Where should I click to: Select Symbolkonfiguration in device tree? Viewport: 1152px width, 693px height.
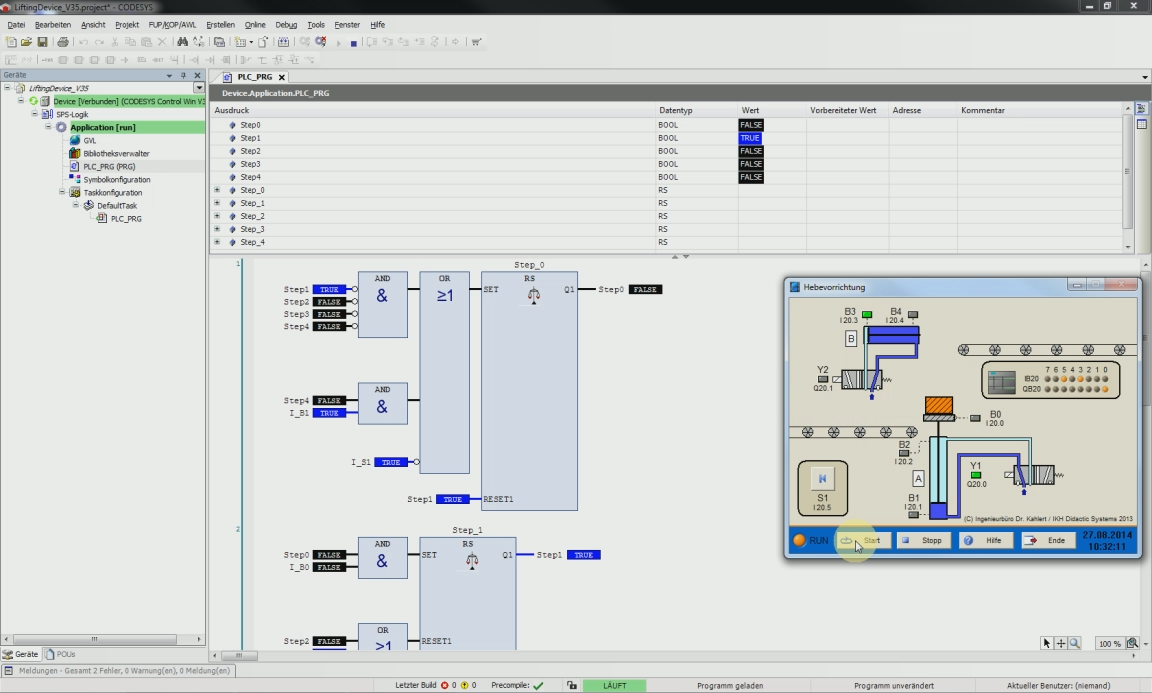[x=117, y=179]
